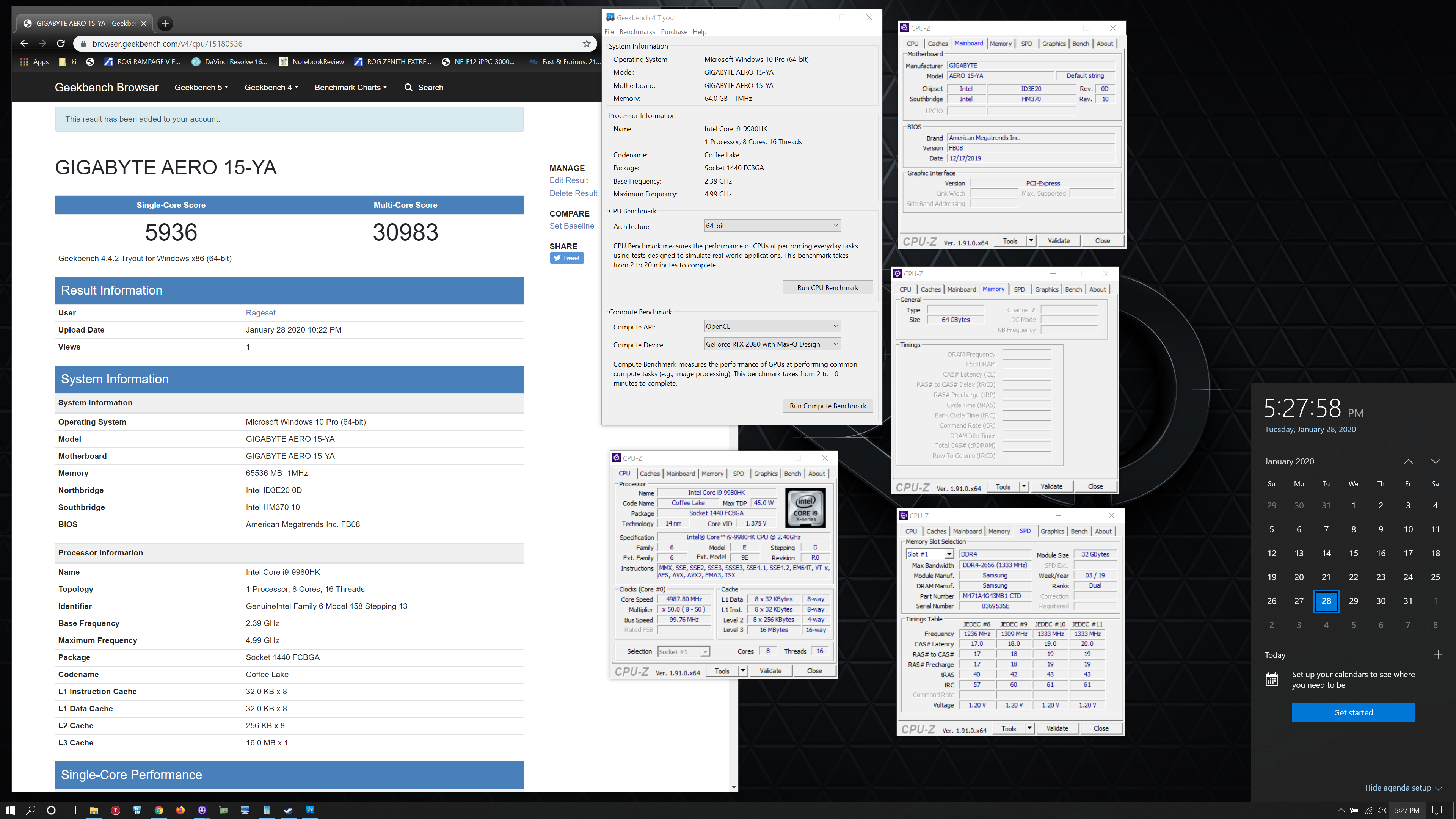Viewport: 1456px width, 819px height.
Task: Click Run CPU Benchmark button
Action: (x=827, y=288)
